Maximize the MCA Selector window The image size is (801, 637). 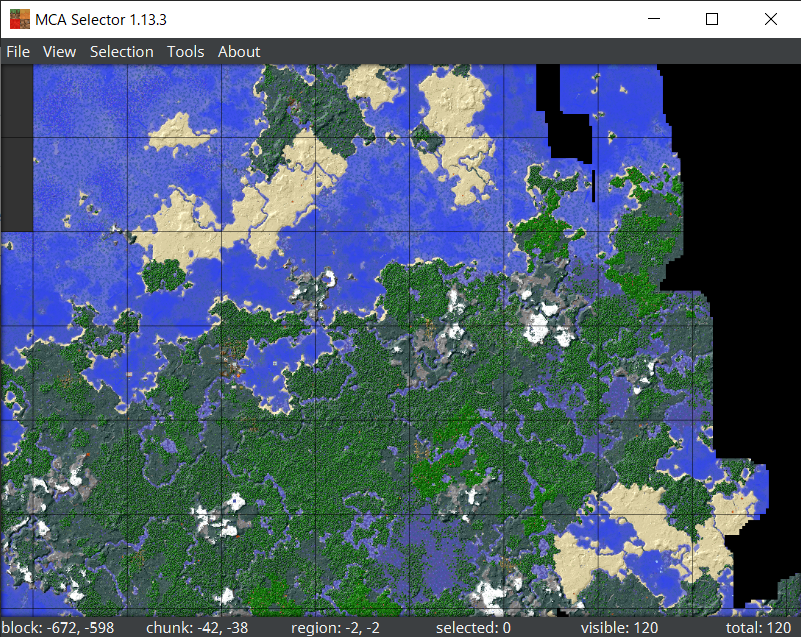(712, 19)
